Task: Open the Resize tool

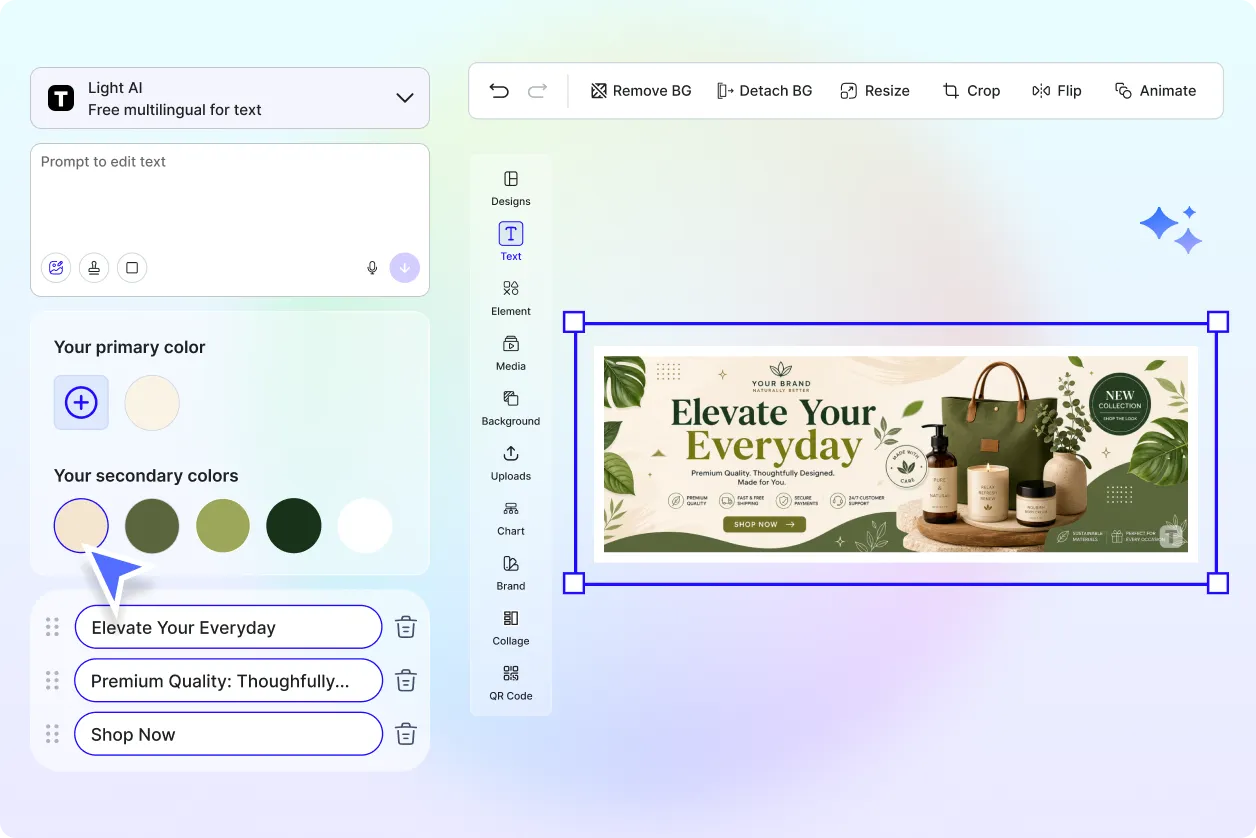Action: point(875,91)
